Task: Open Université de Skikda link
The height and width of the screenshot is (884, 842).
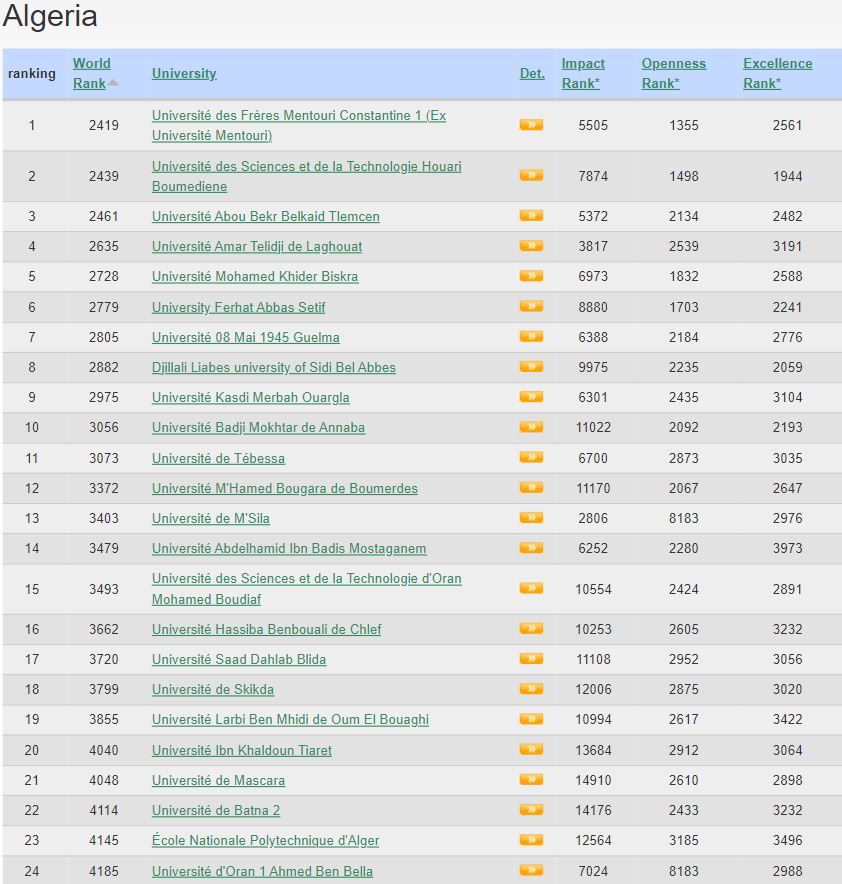Action: click(x=213, y=689)
